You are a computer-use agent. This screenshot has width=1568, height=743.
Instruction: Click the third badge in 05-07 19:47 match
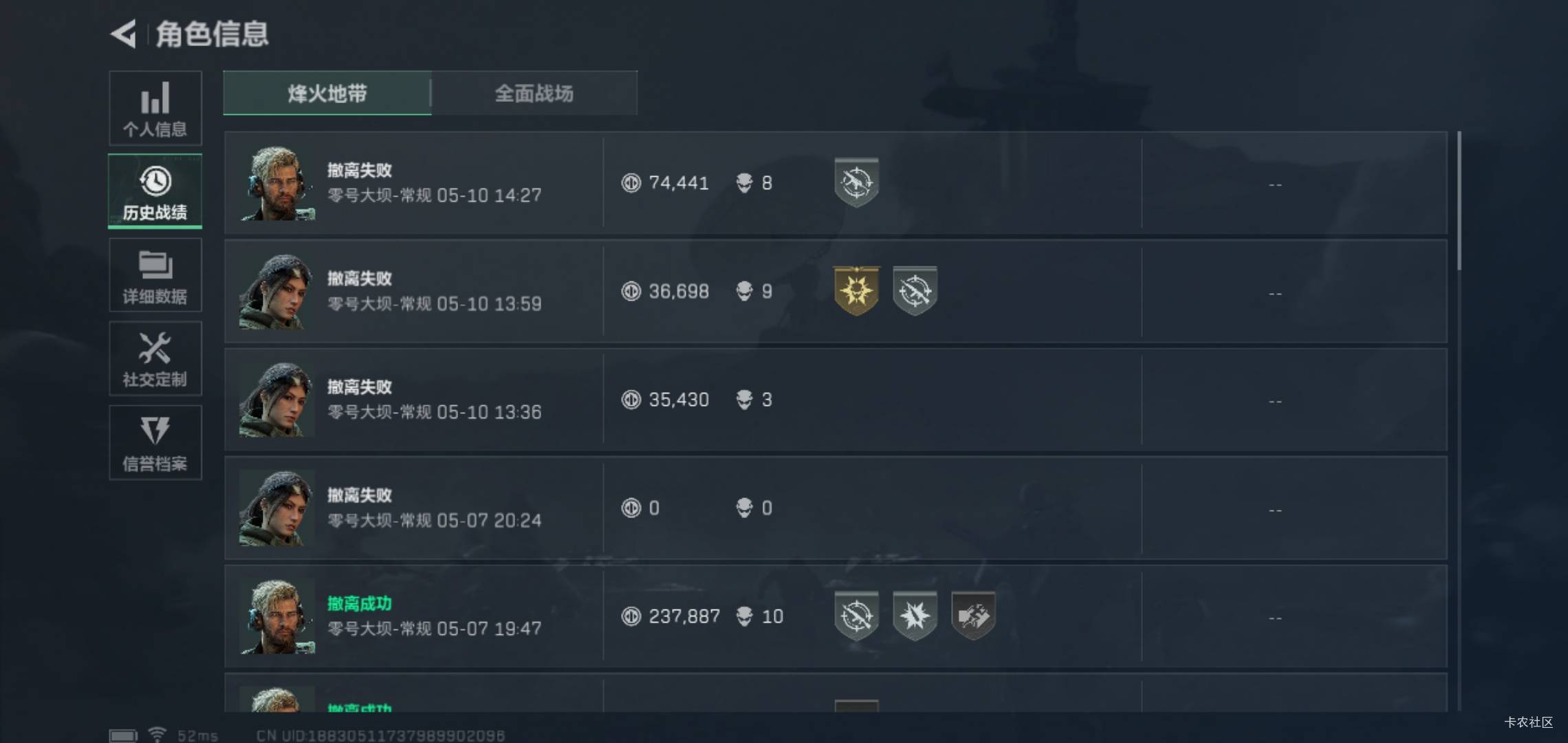coord(973,616)
